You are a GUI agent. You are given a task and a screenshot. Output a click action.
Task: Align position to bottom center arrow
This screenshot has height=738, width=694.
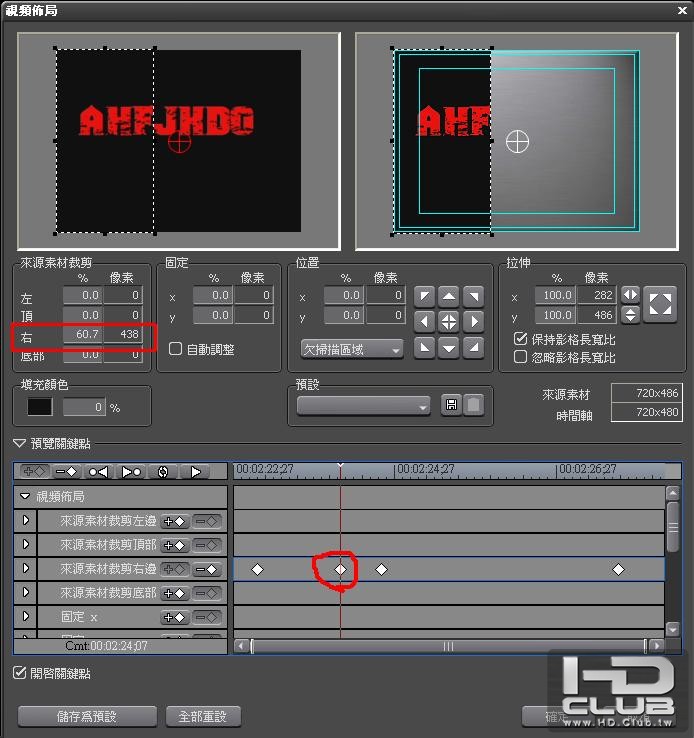449,347
